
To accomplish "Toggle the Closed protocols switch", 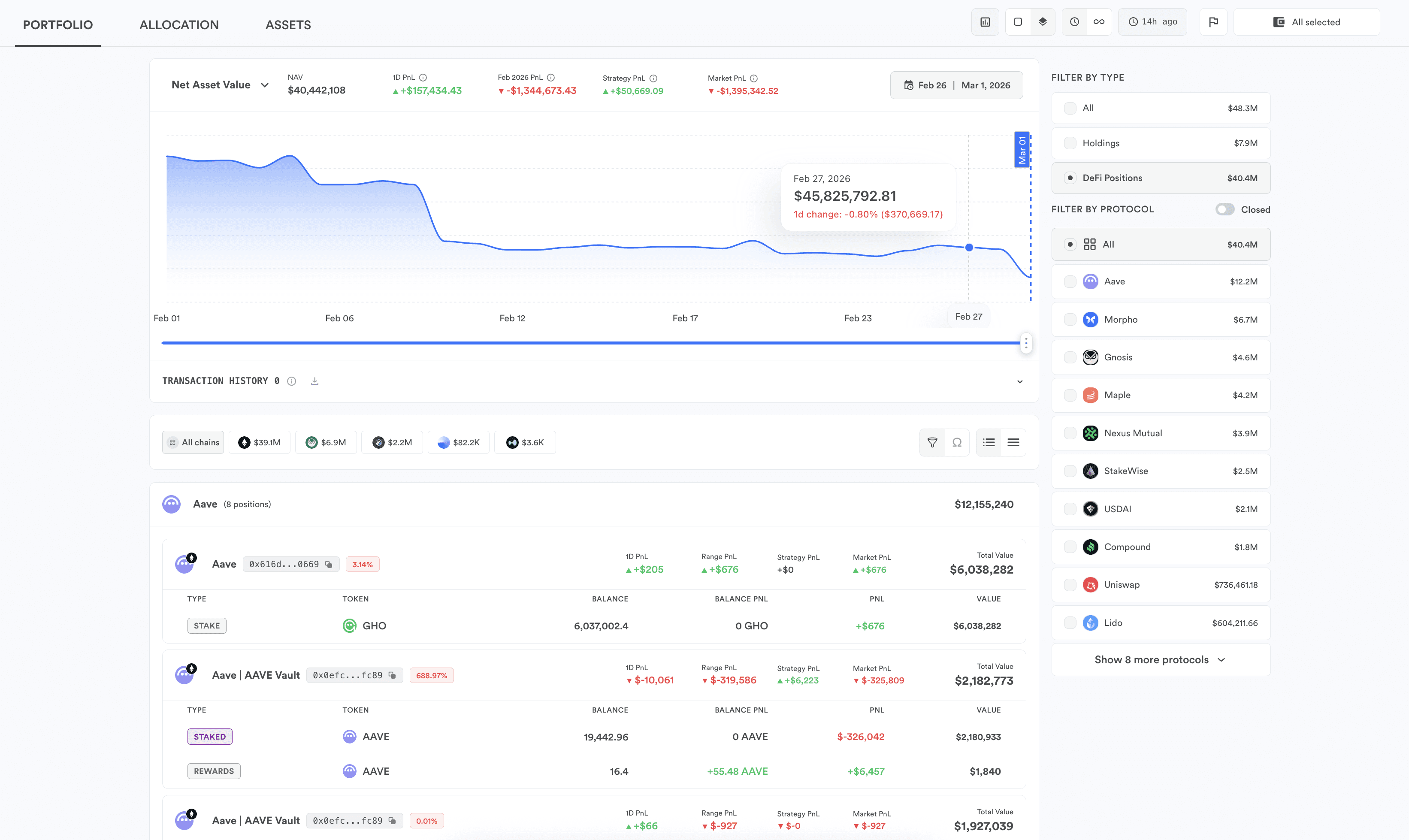I will 1225,209.
